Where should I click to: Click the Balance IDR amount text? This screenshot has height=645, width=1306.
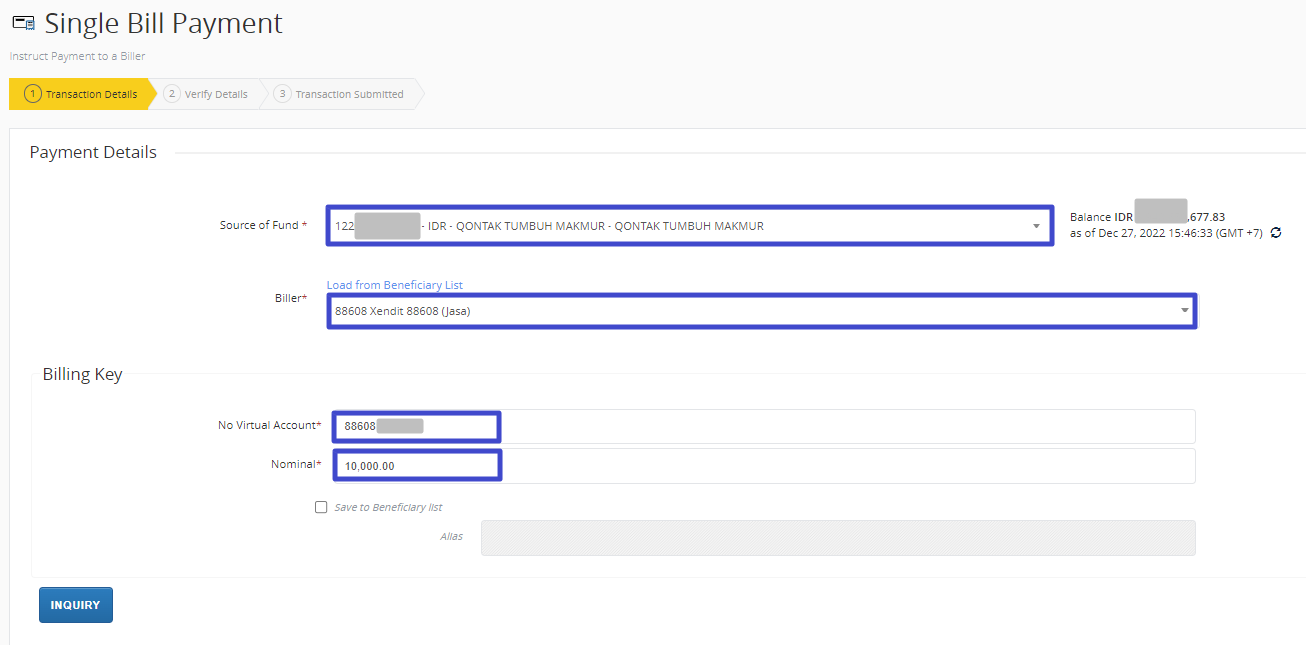(1147, 216)
